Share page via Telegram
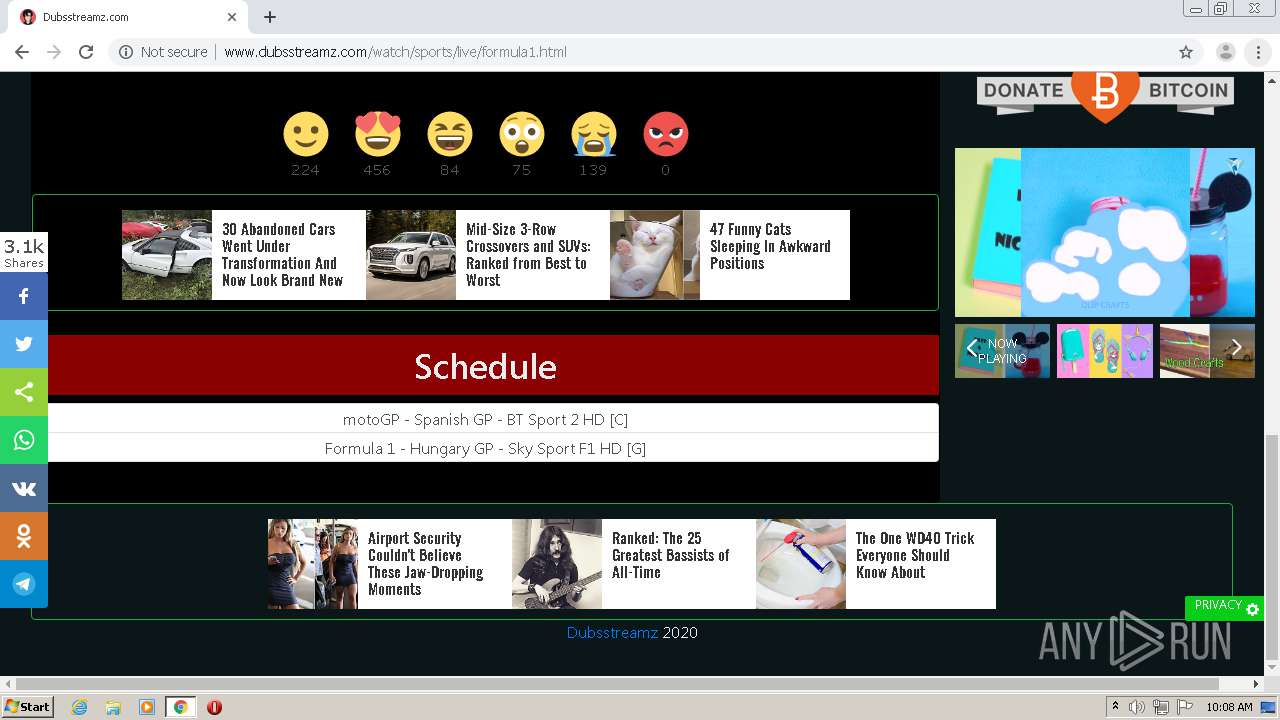This screenshot has height=720, width=1280. pyautogui.click(x=24, y=584)
